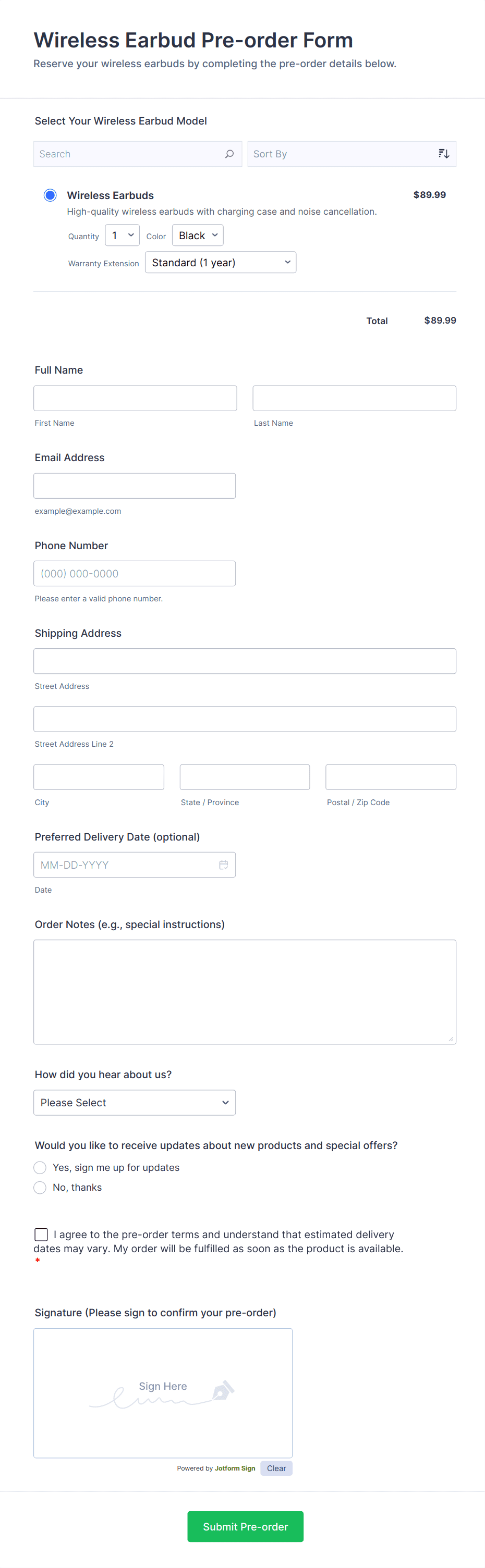The height and width of the screenshot is (1568, 485).
Task: Click the First Name input field
Action: (x=135, y=398)
